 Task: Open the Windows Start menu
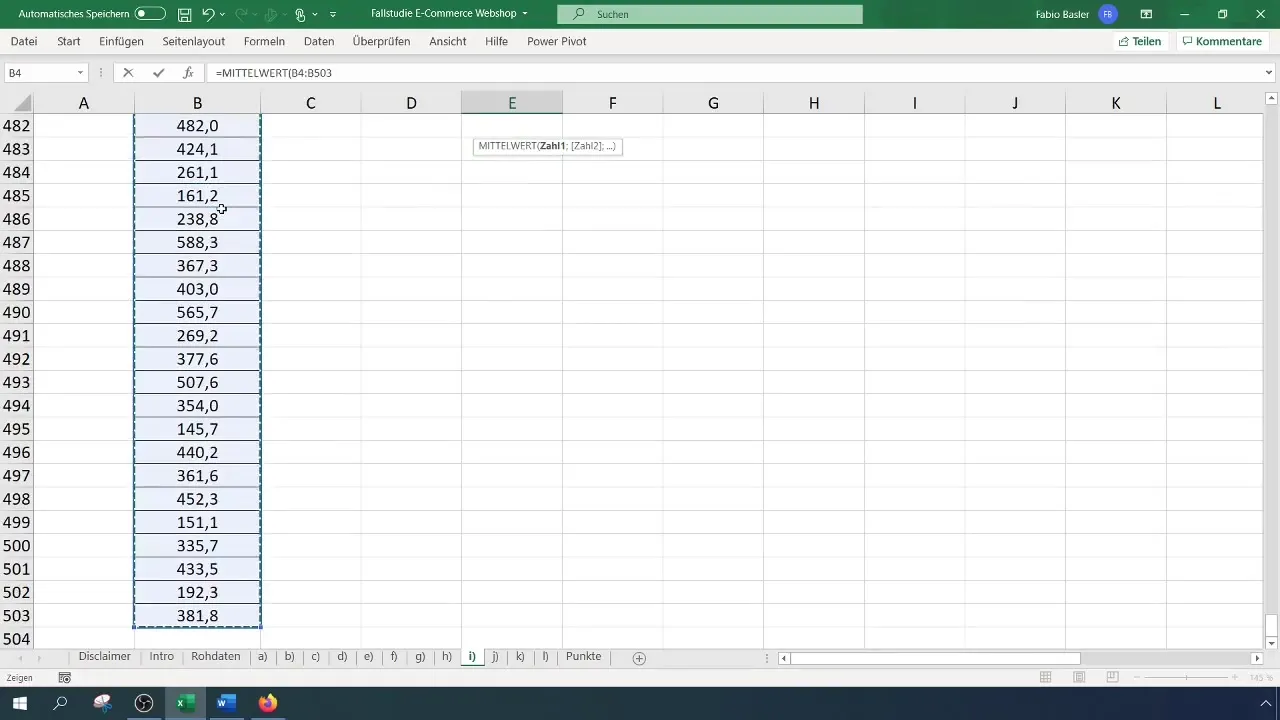20,703
